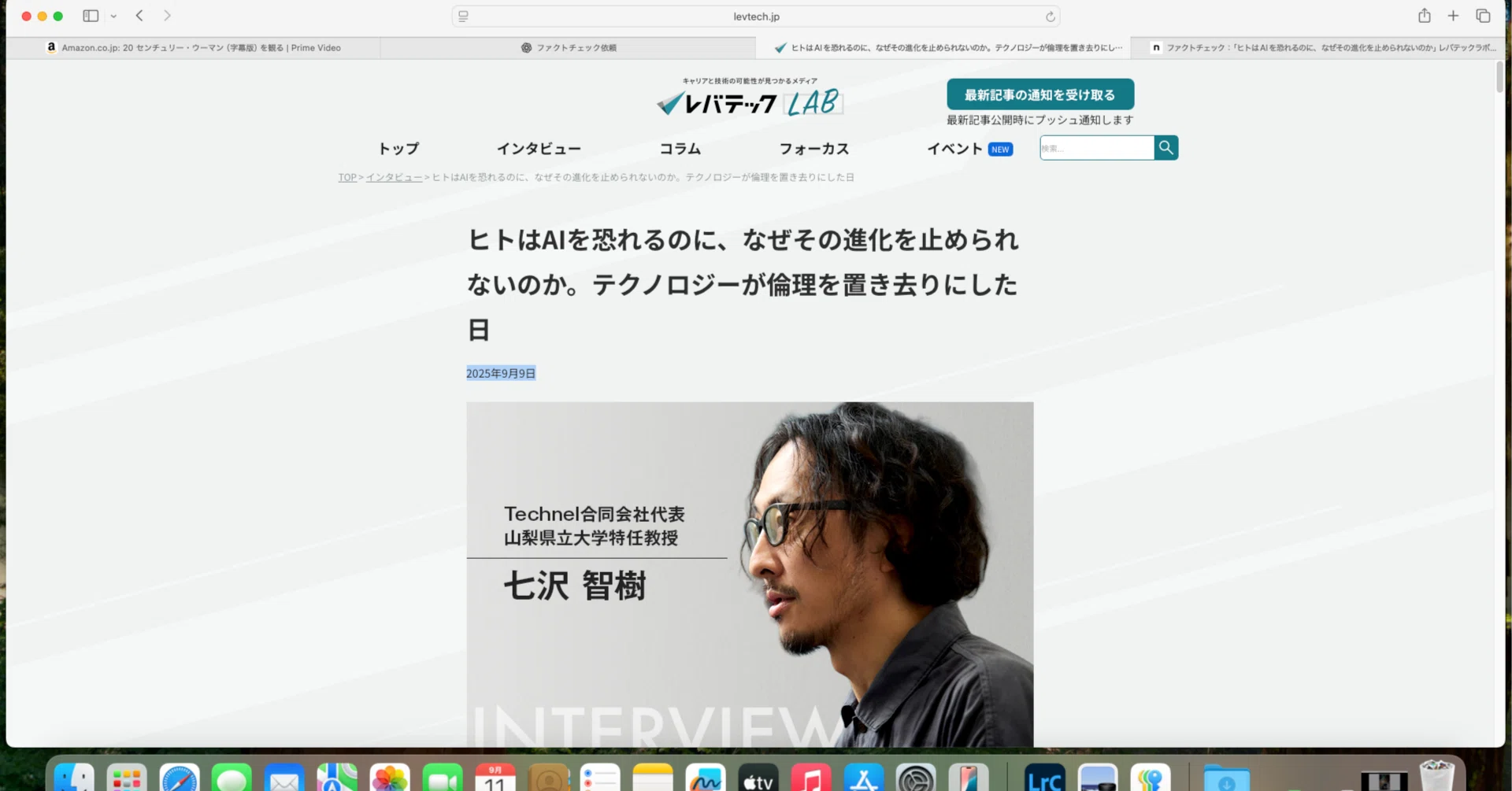Open Apple TV from the Dock
Screen dimensions: 1512x791
758,778
